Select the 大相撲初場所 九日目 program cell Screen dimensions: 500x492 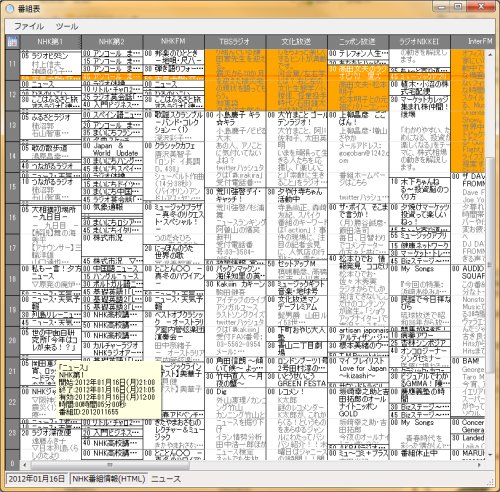click(x=51, y=234)
